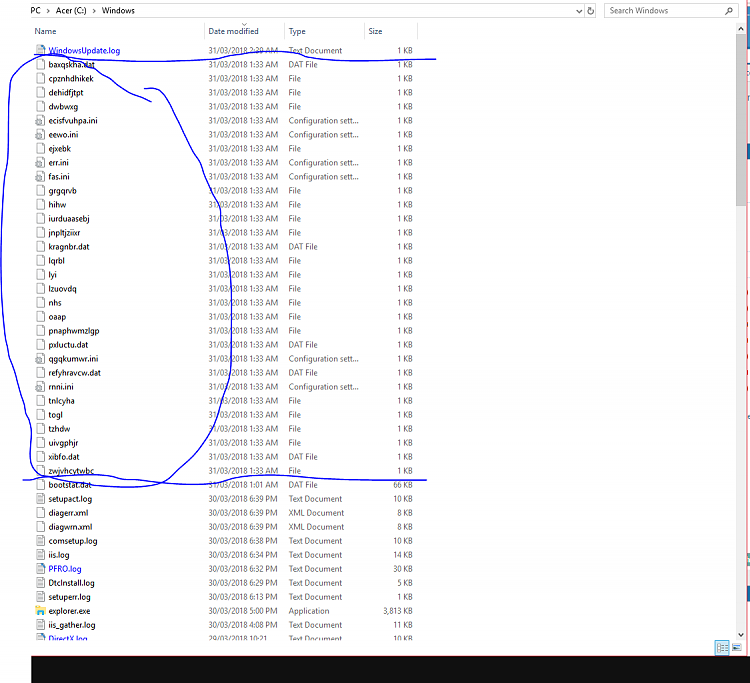Click the iis.log document icon

(x=41, y=555)
